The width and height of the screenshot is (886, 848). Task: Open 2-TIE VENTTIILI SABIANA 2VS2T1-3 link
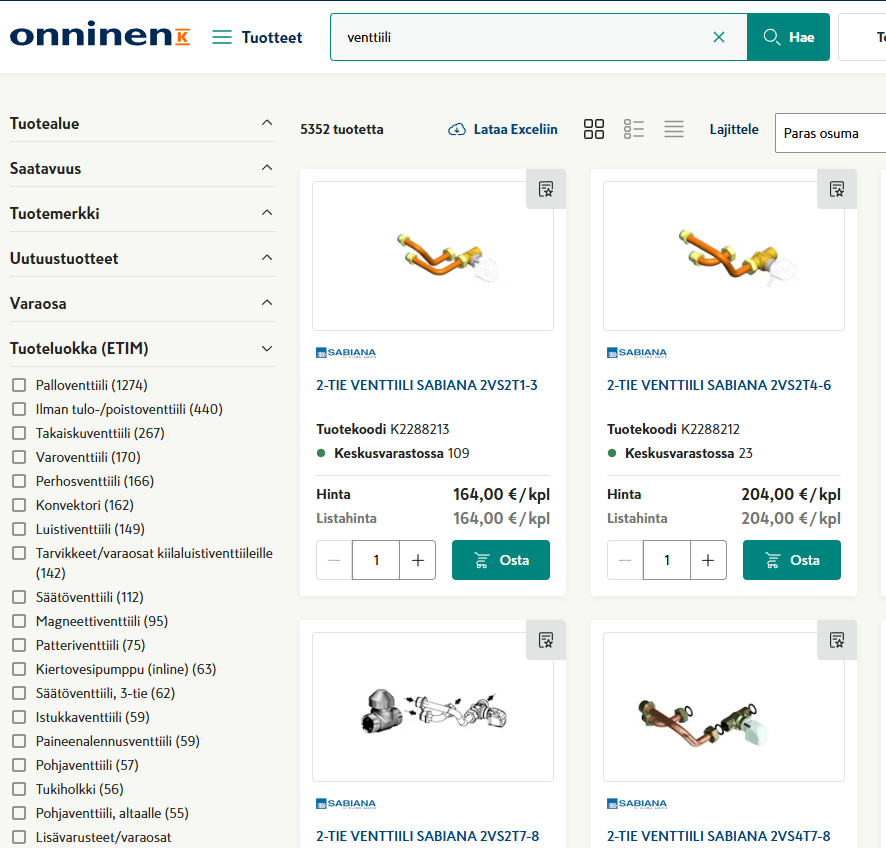click(x=427, y=385)
